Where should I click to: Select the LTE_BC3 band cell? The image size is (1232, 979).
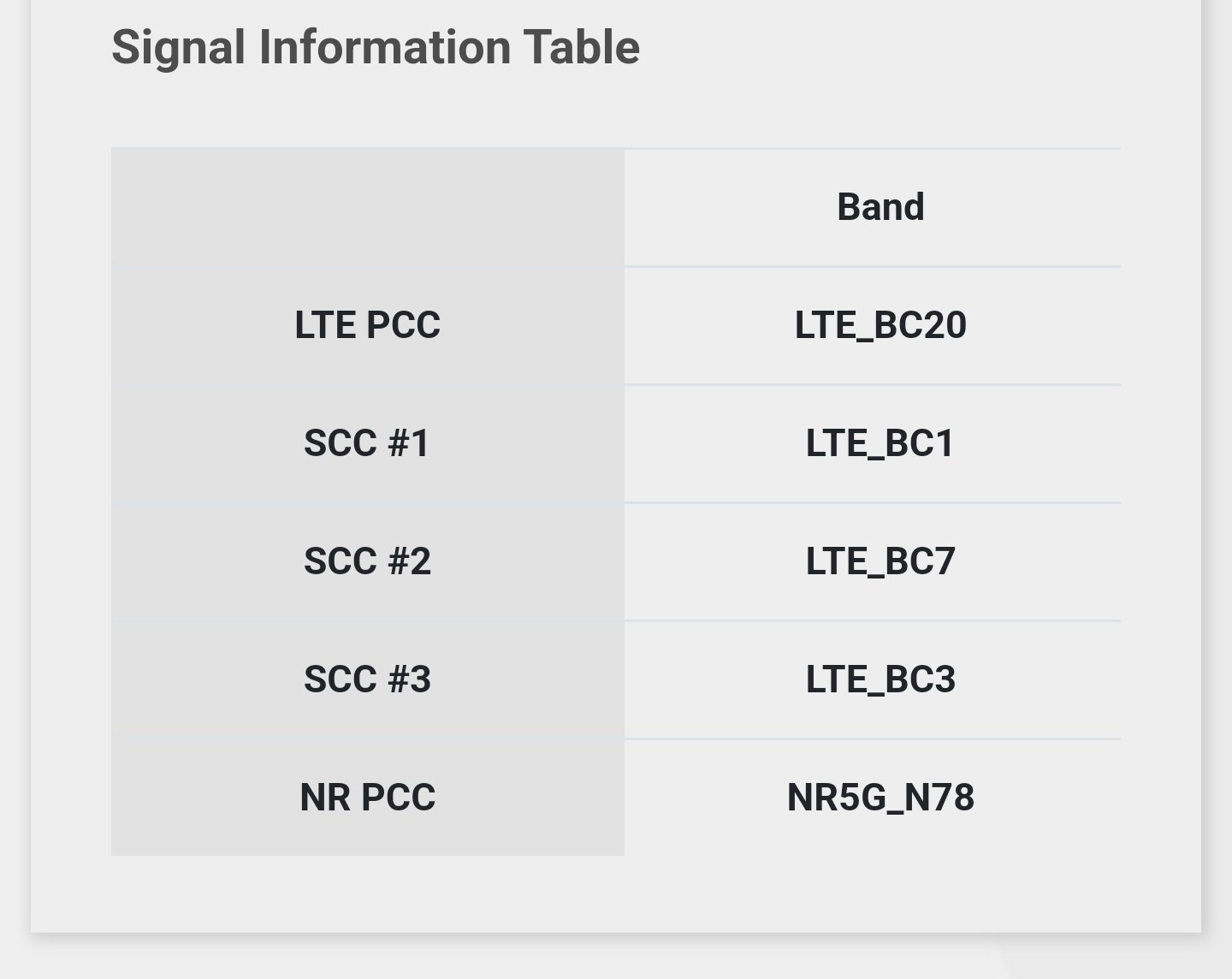[x=880, y=679]
